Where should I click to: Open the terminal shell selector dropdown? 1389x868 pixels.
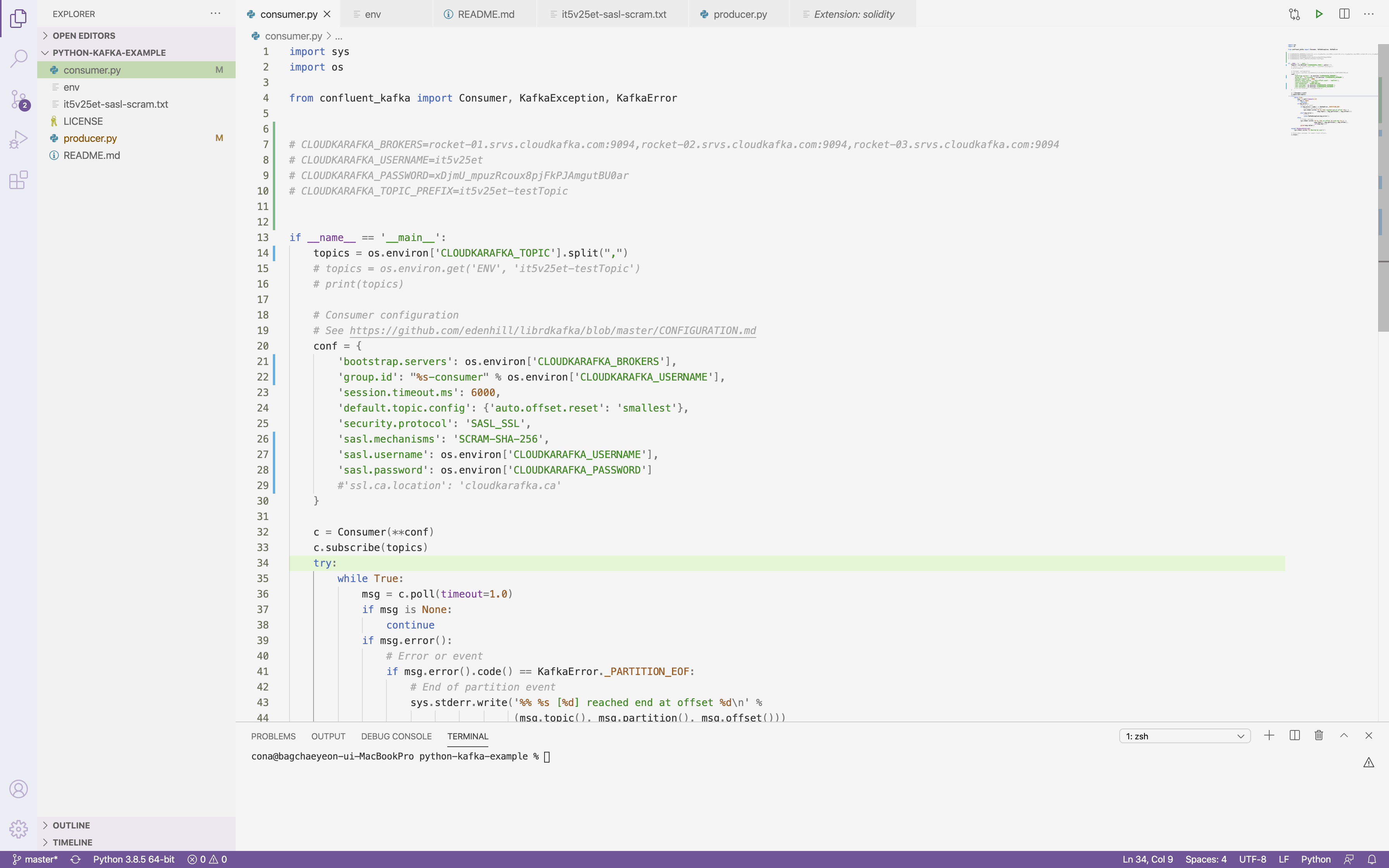[1184, 736]
